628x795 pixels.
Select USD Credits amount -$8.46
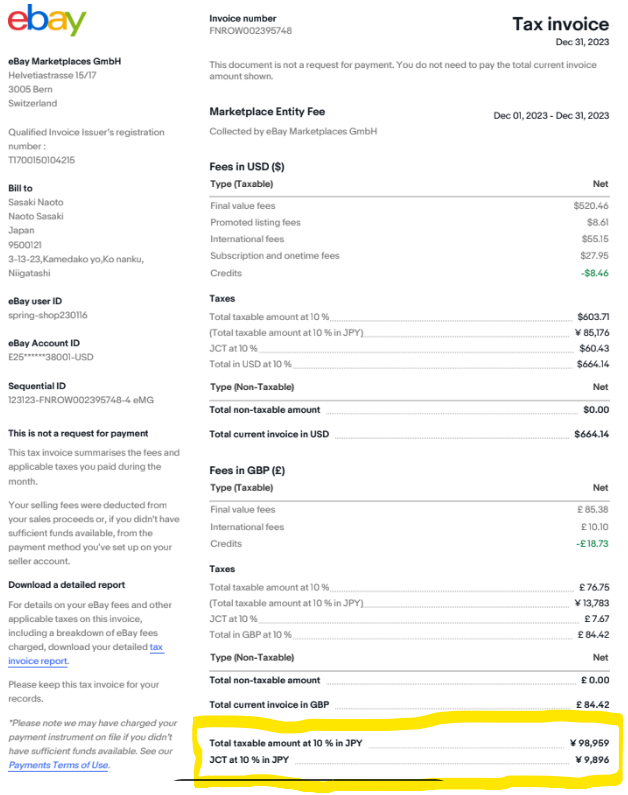click(x=595, y=273)
